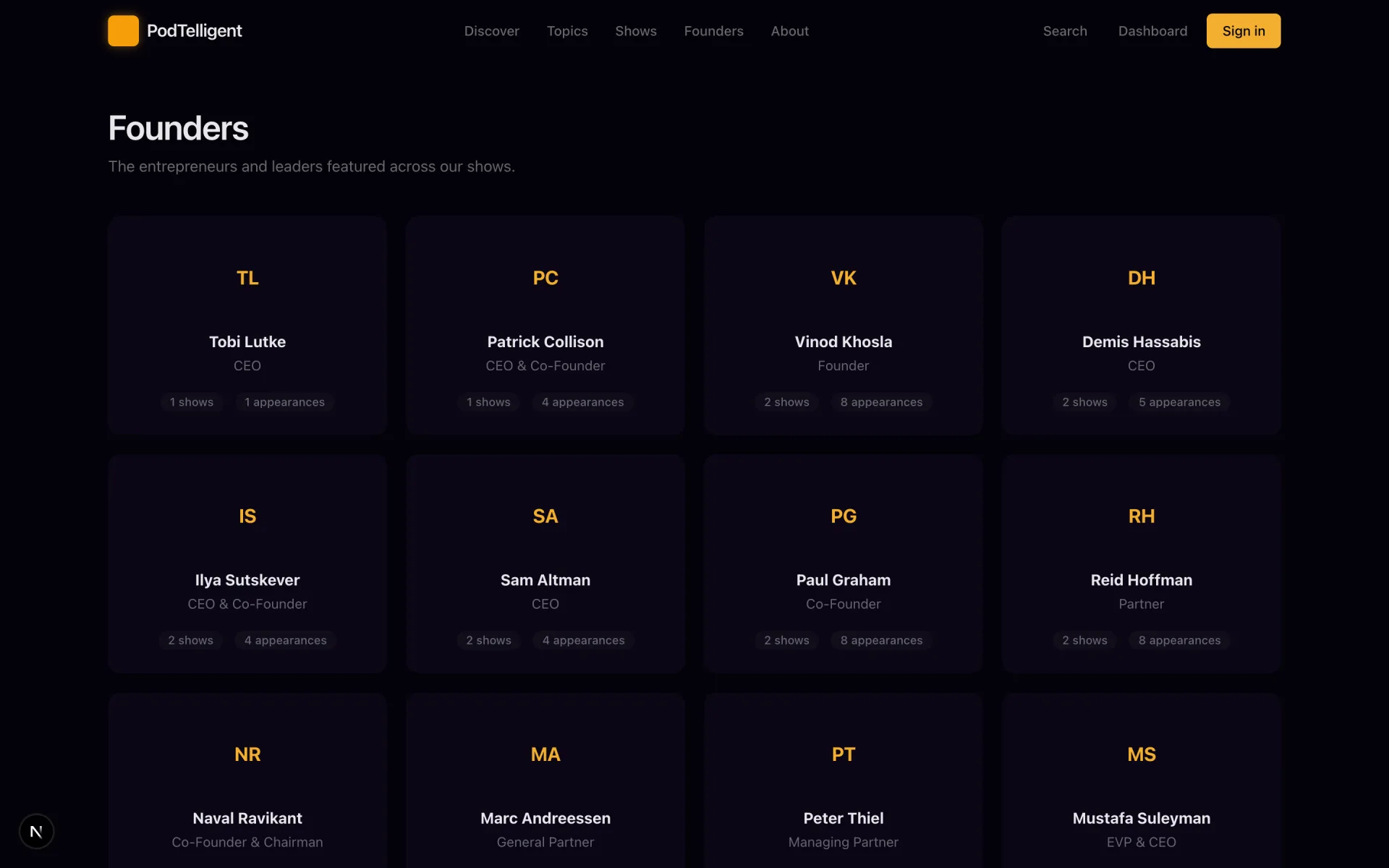Click Search in the header
The height and width of the screenshot is (868, 1389).
coord(1065,31)
